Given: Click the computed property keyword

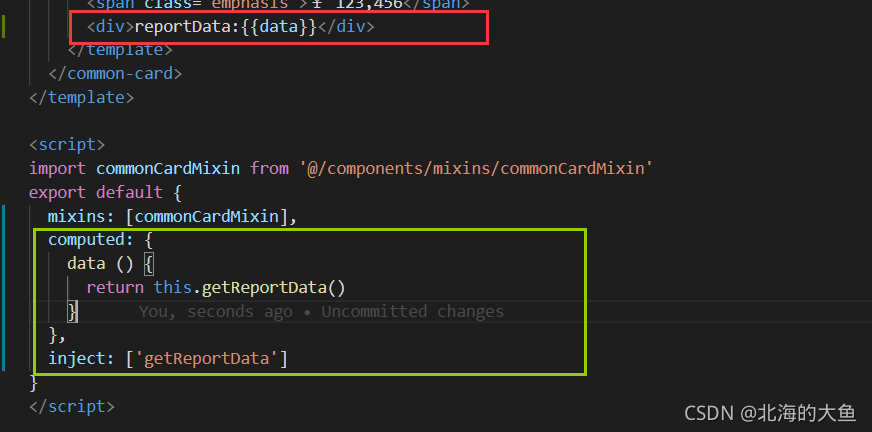Looking at the screenshot, I should tap(86, 240).
